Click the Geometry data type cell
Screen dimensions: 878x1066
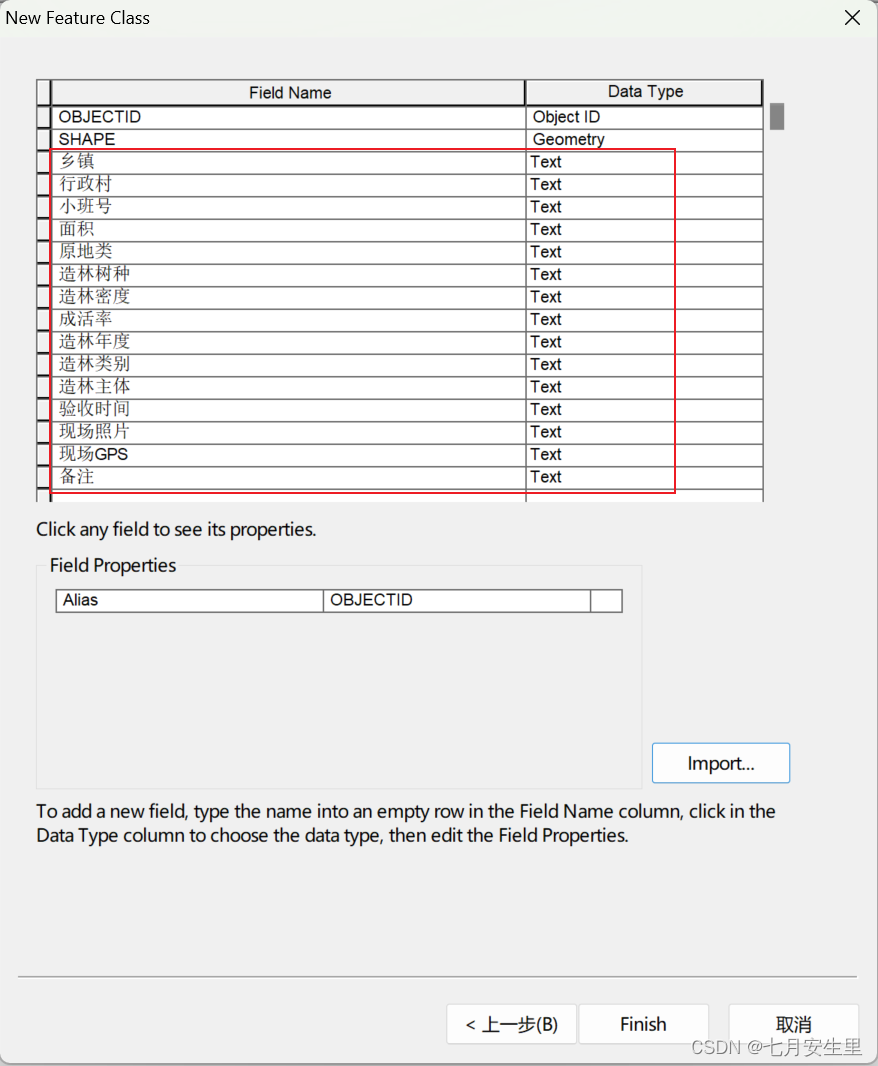click(644, 139)
